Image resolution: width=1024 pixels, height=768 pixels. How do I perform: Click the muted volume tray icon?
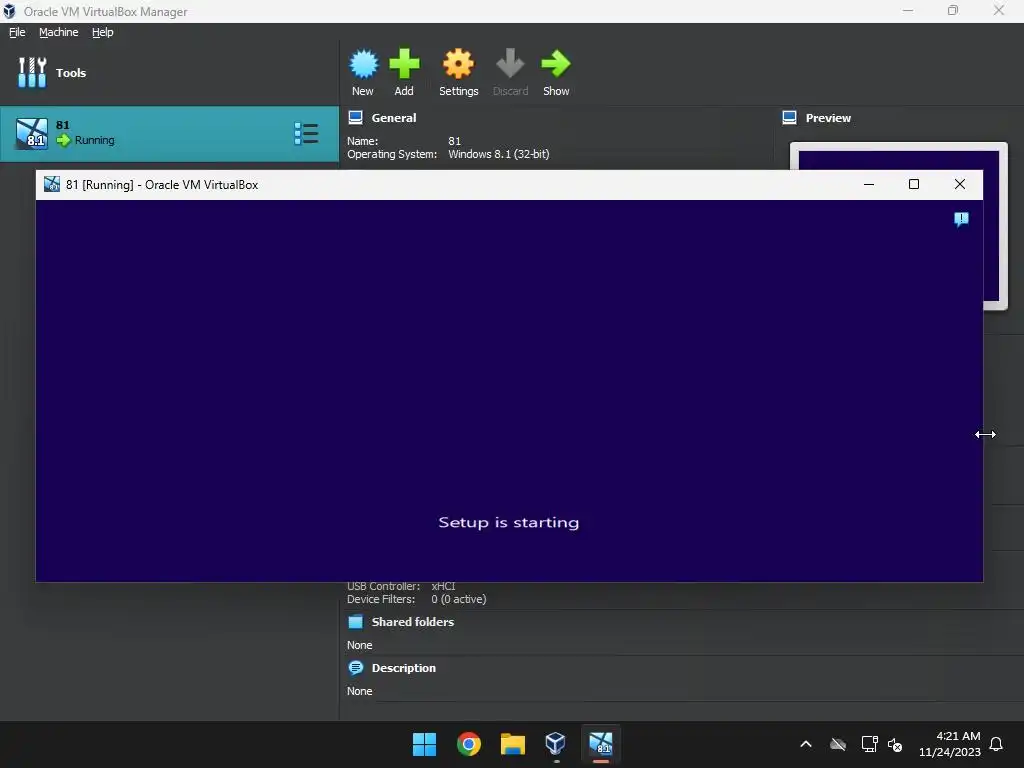895,744
